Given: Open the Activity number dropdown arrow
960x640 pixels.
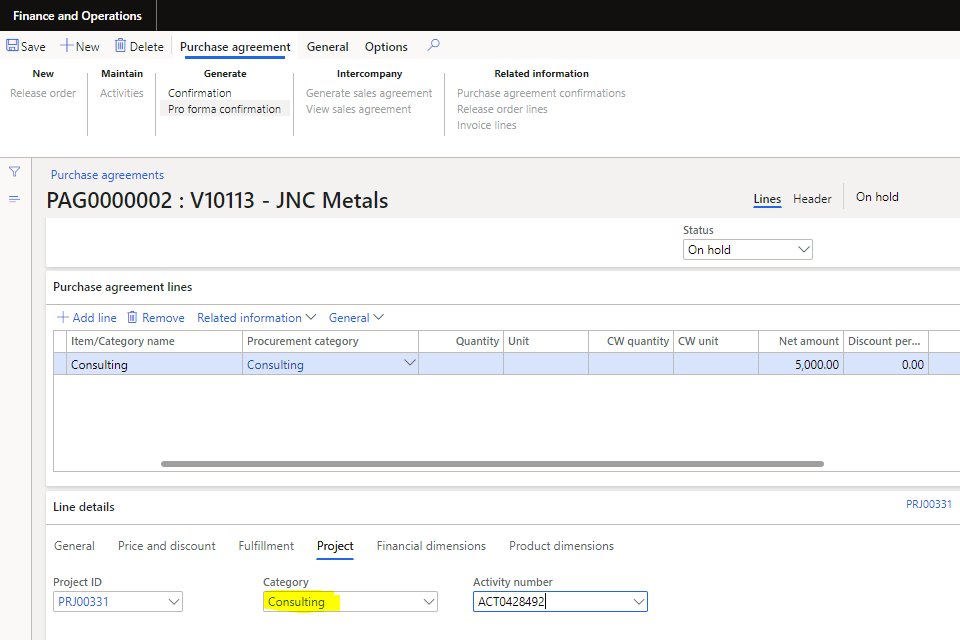Looking at the screenshot, I should coord(639,602).
